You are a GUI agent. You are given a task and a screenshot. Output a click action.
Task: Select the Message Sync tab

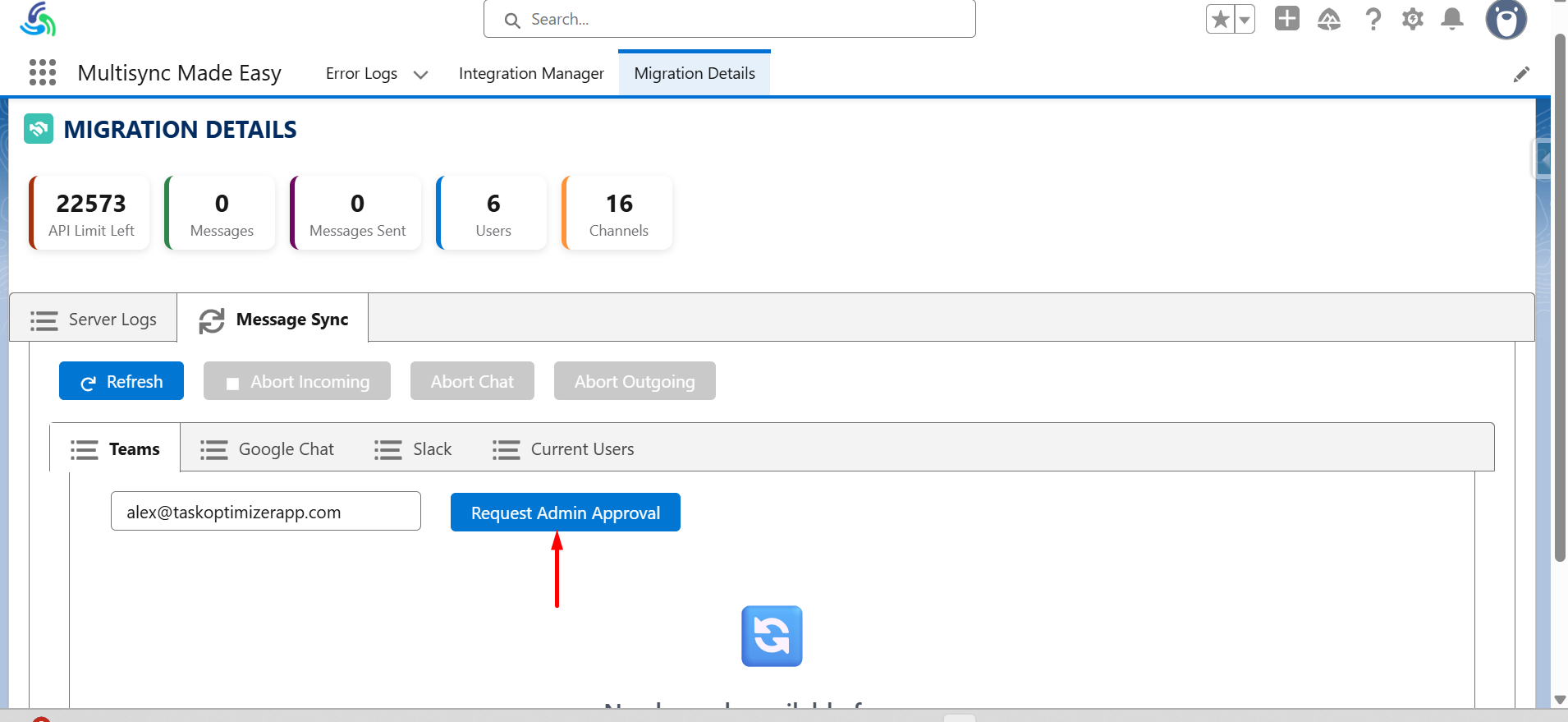[273, 320]
